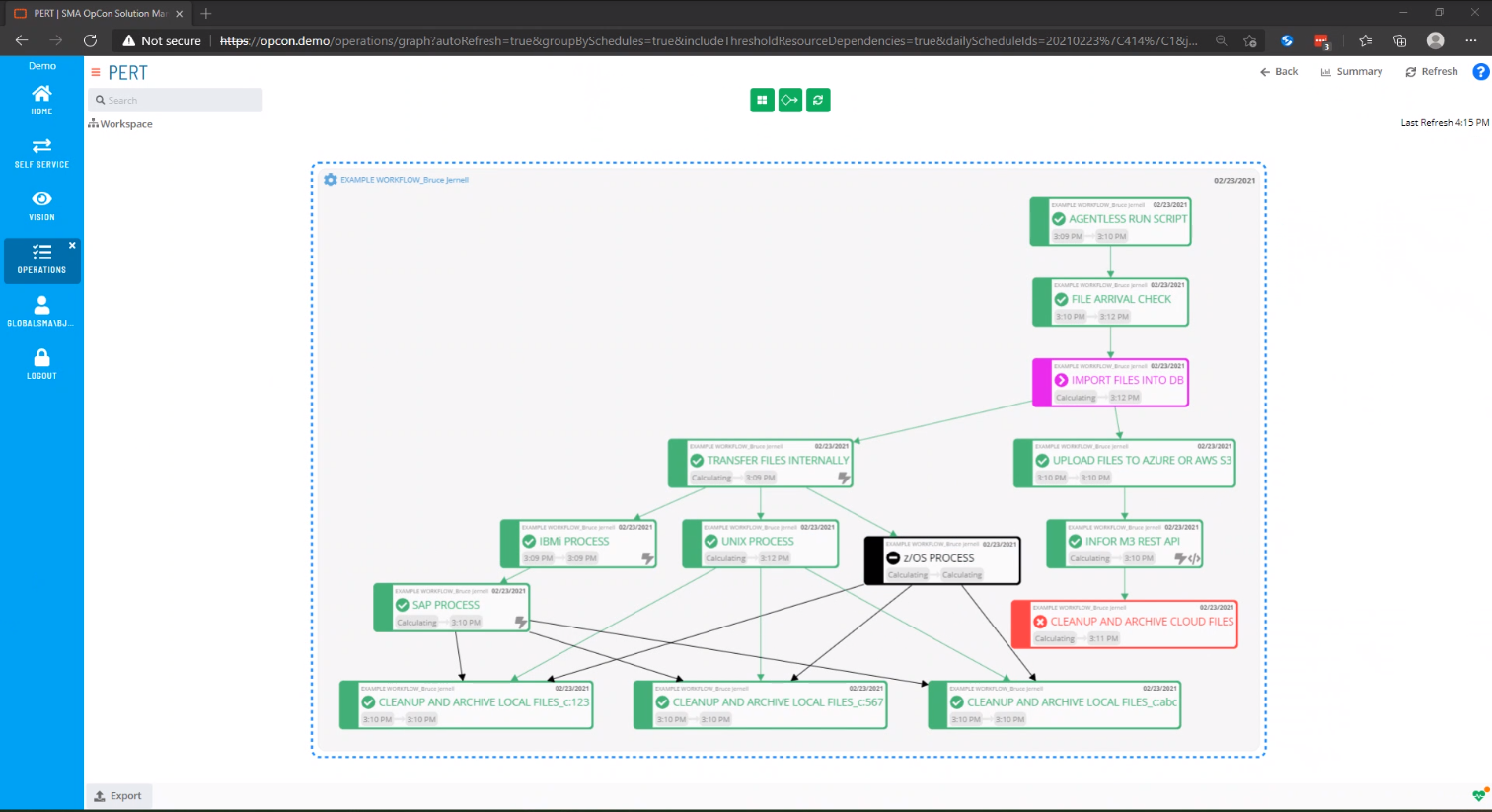Toggle the green flow direction button
This screenshot has height=812, width=1492.
coord(790,100)
